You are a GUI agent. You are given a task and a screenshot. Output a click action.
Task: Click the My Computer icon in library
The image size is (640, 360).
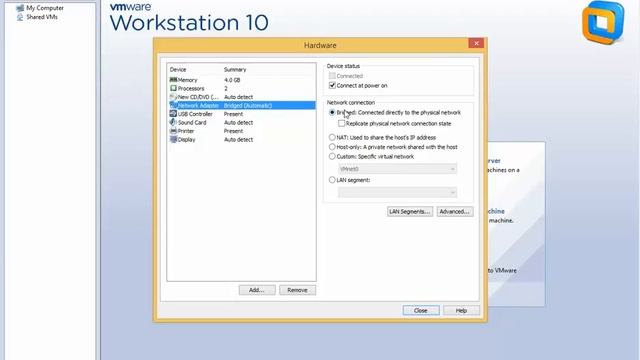[20, 8]
